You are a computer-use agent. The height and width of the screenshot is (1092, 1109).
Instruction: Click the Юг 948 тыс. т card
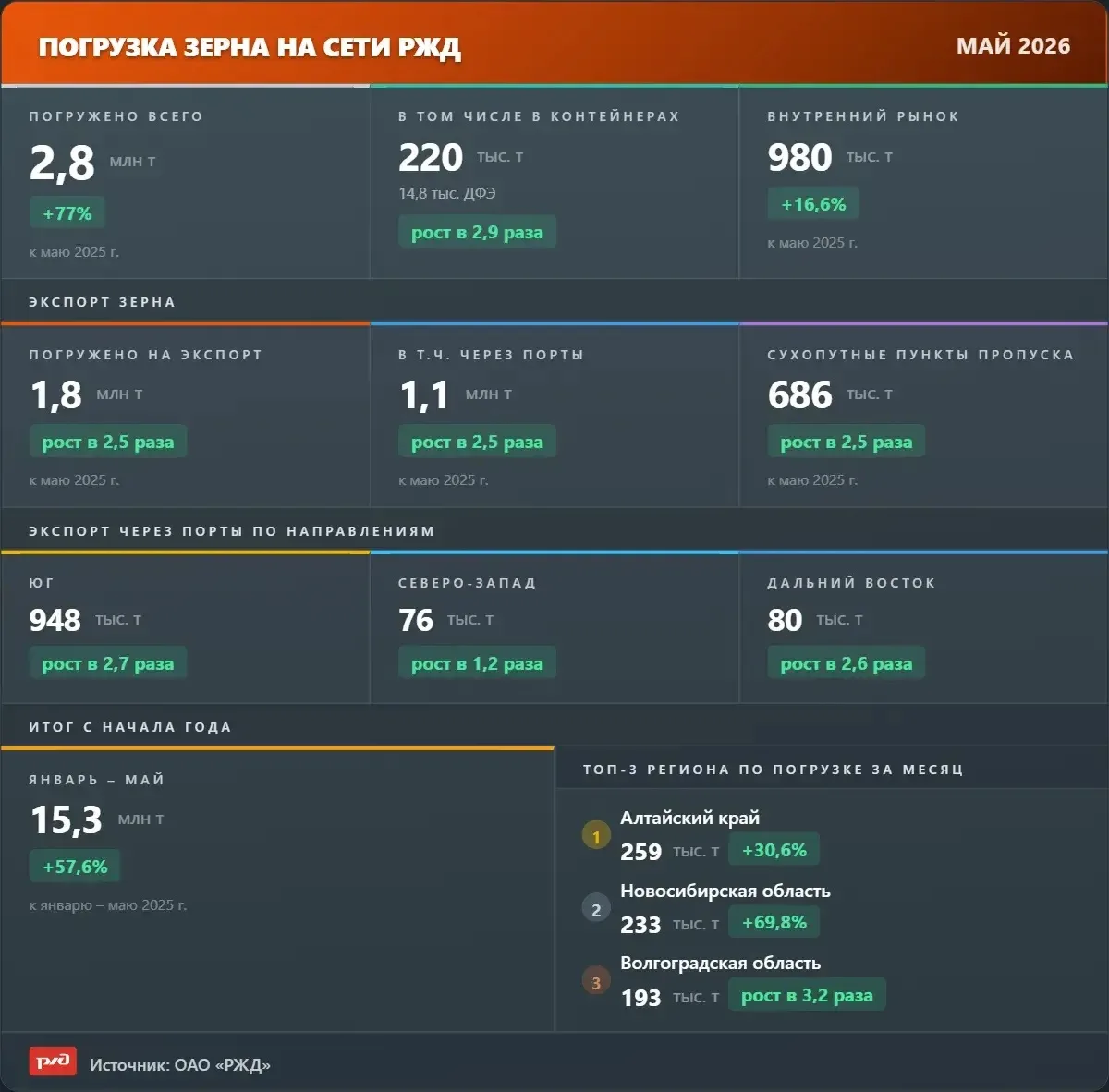click(185, 628)
